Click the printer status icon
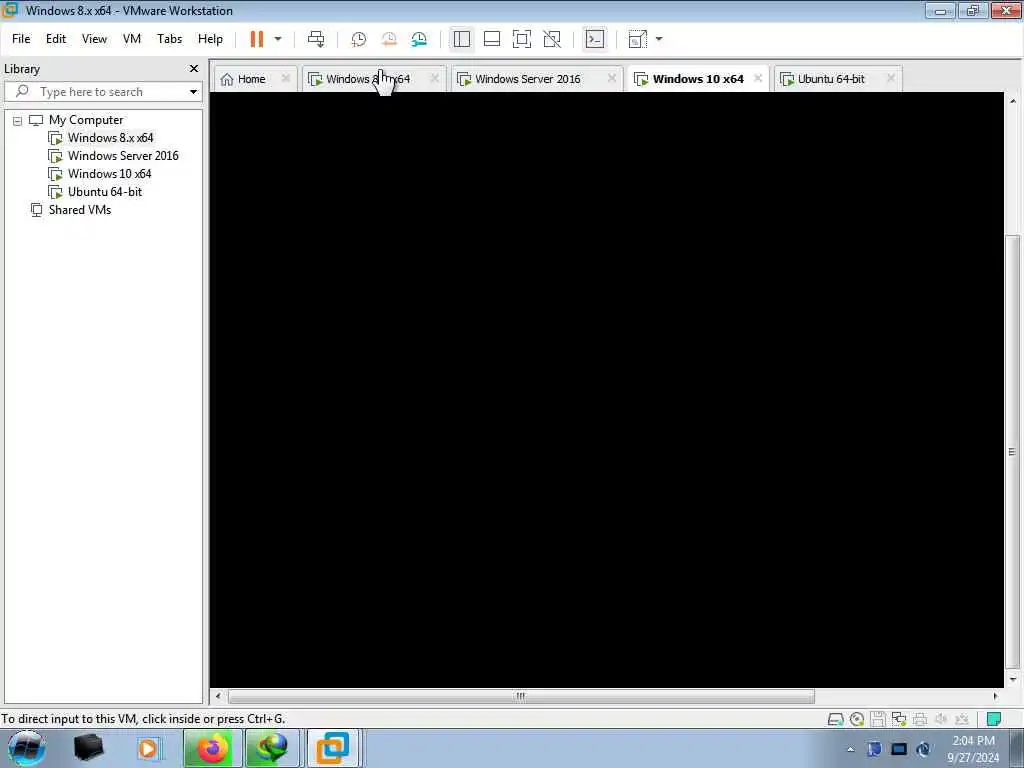The image size is (1024, 768). click(920, 720)
